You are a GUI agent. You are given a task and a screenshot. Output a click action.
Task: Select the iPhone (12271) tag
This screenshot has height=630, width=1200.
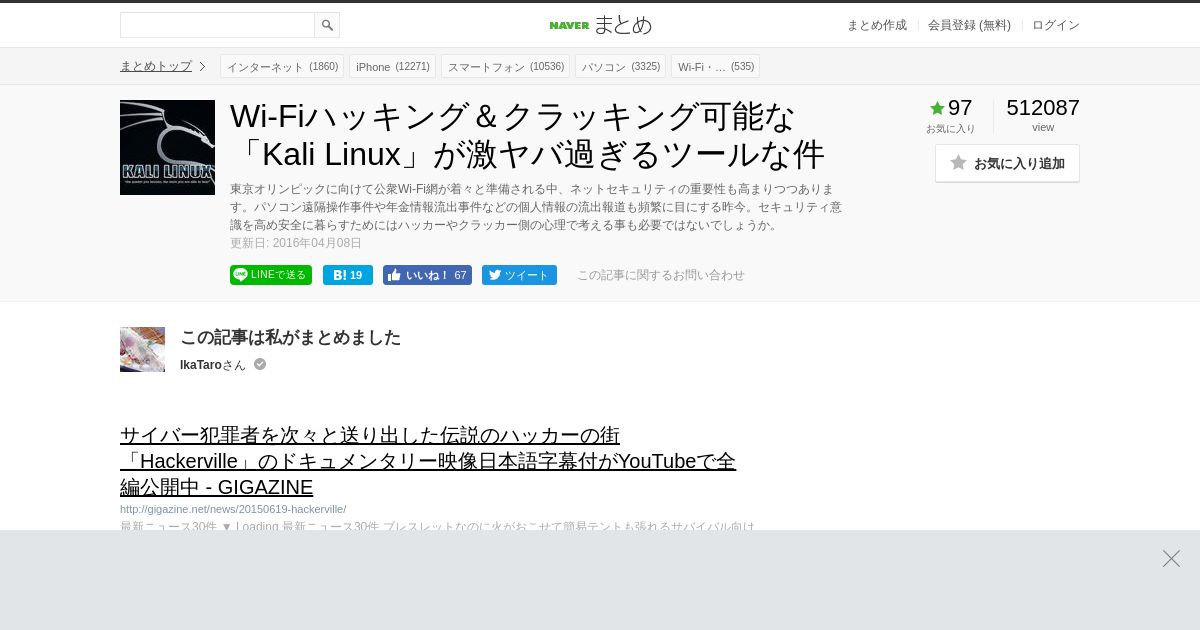(x=392, y=66)
